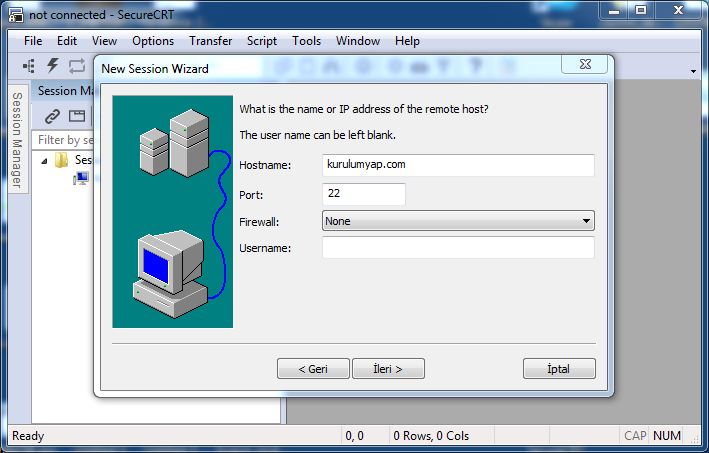Screen dimensions: 709x453
Task: Minimize the SecureCRT window
Action: (614, 11)
